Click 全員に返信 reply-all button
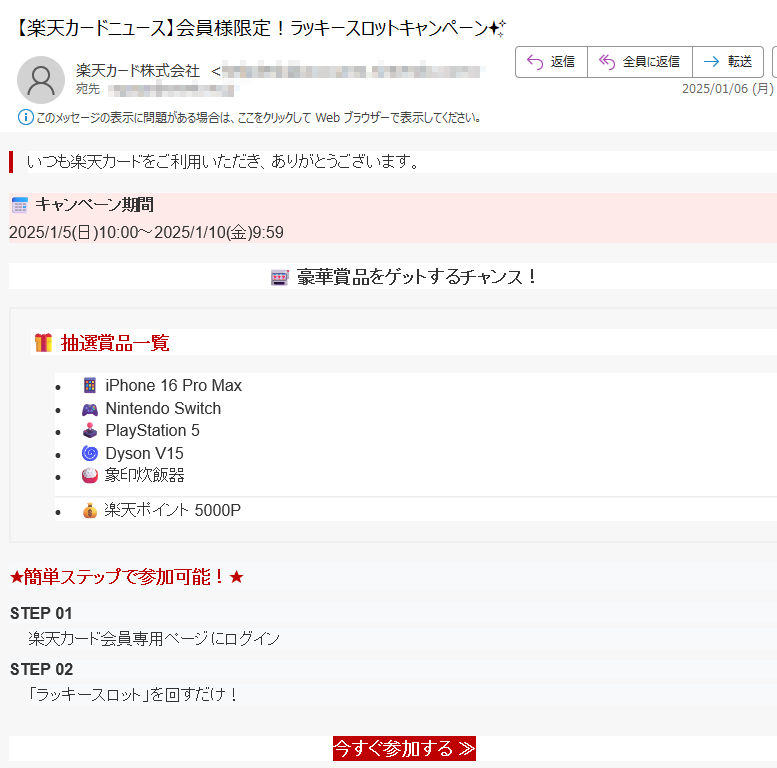777x768 pixels. coord(640,62)
